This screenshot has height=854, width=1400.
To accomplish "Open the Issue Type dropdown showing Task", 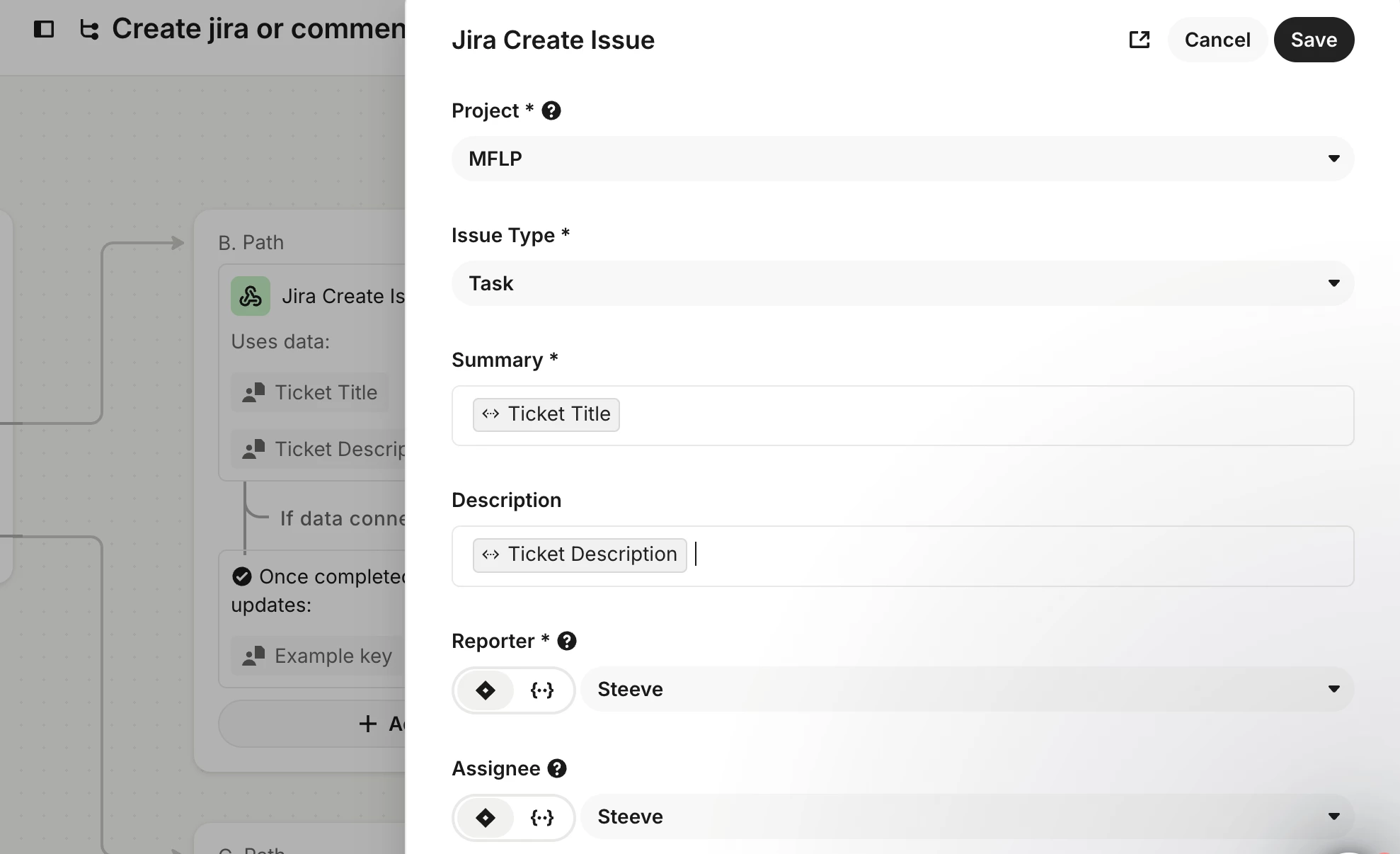I will pos(902,283).
